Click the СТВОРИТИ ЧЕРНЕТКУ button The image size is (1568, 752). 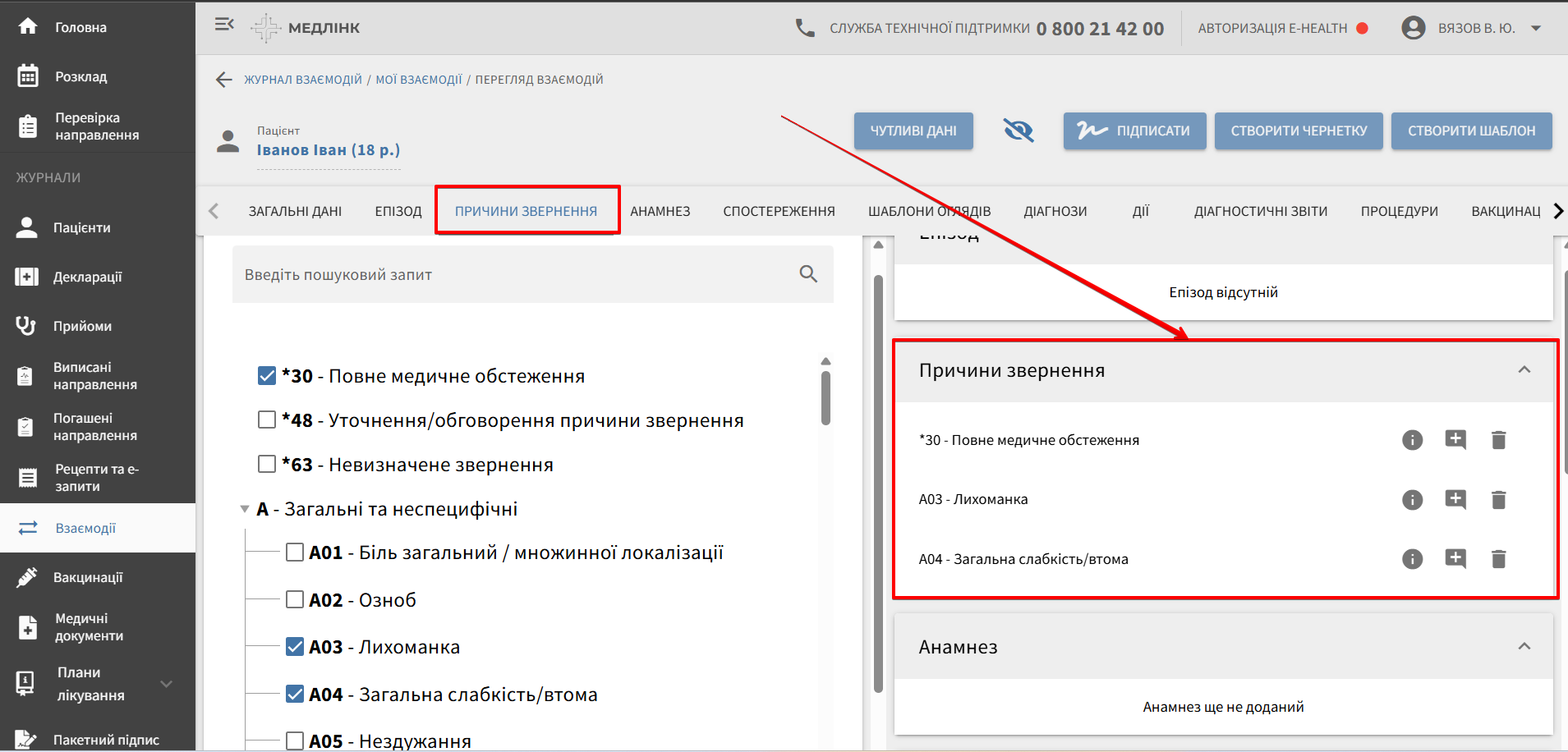pyautogui.click(x=1298, y=131)
